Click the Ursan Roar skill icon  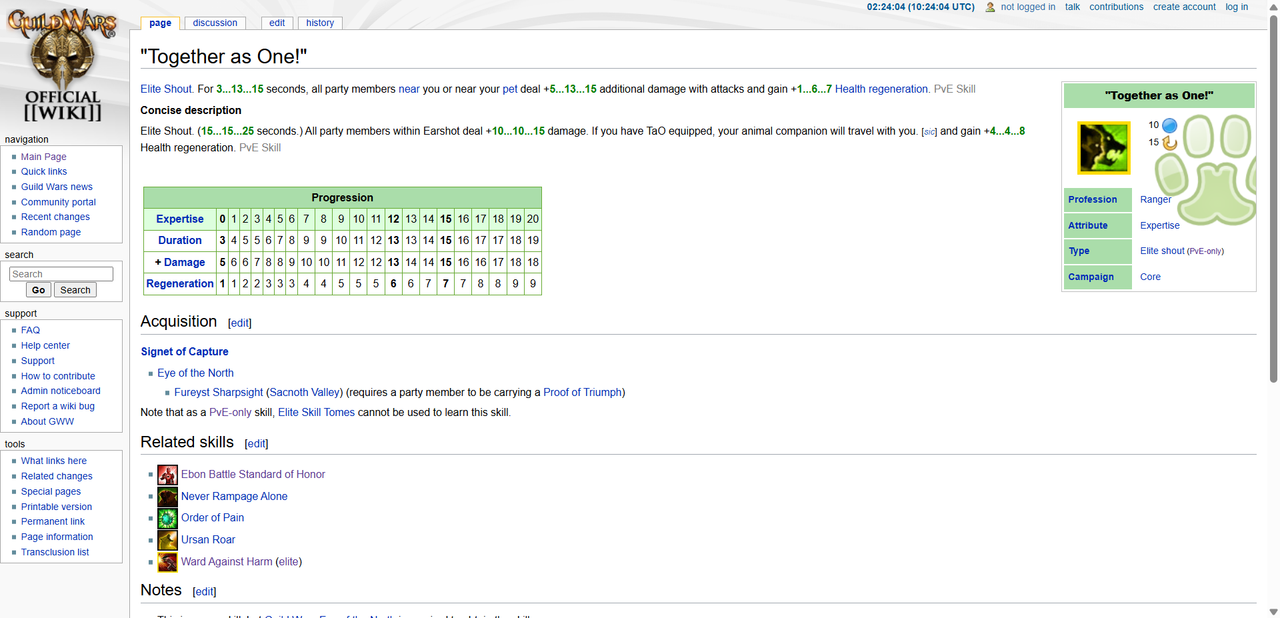pos(167,540)
